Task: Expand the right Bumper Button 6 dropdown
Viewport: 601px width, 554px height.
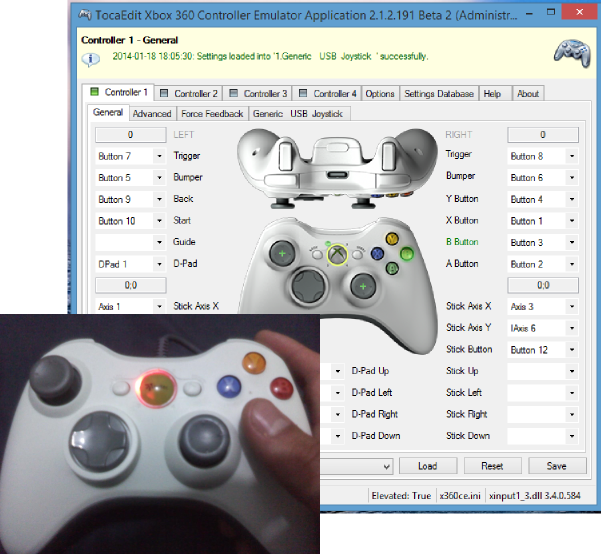Action: (572, 178)
